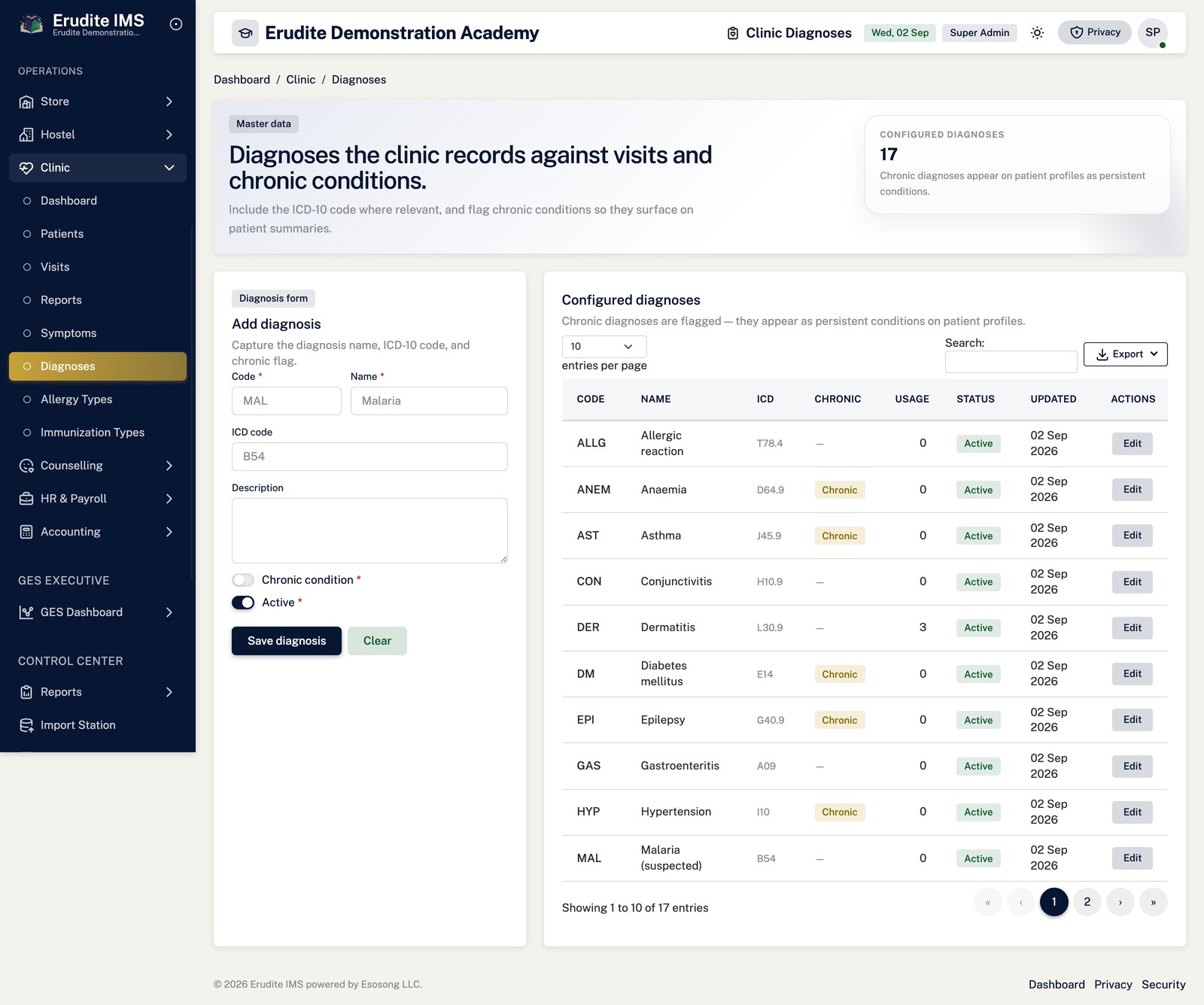The width and height of the screenshot is (1204, 1005).
Task: Click the Save diagnosis button
Action: click(x=287, y=641)
